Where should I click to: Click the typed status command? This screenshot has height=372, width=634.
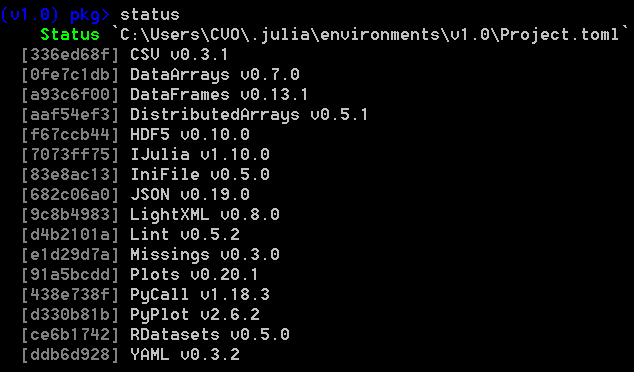(150, 15)
